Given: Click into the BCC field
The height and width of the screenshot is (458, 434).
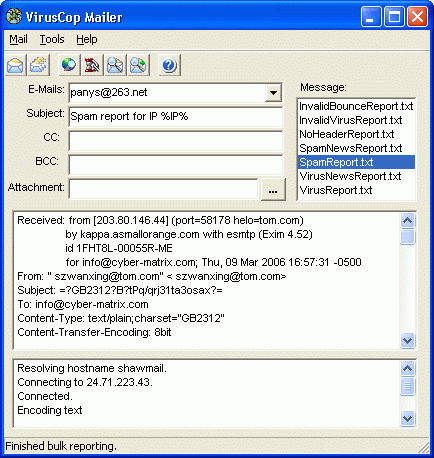Looking at the screenshot, I should 175,165.
